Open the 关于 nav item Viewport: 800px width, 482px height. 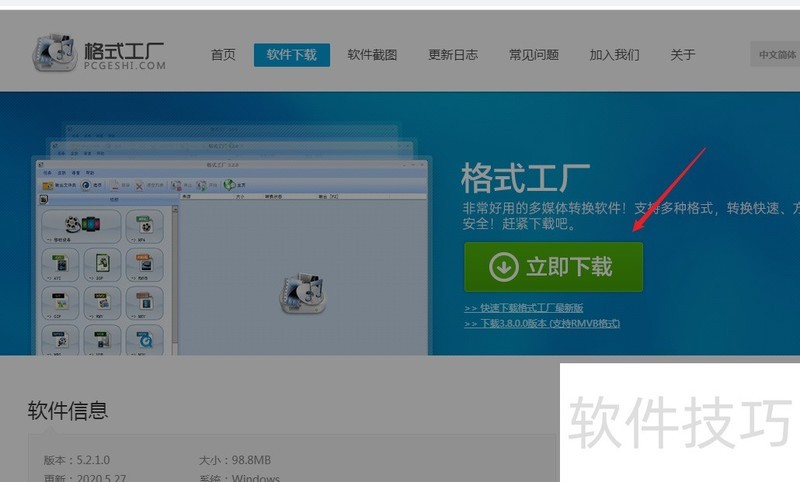click(x=683, y=55)
